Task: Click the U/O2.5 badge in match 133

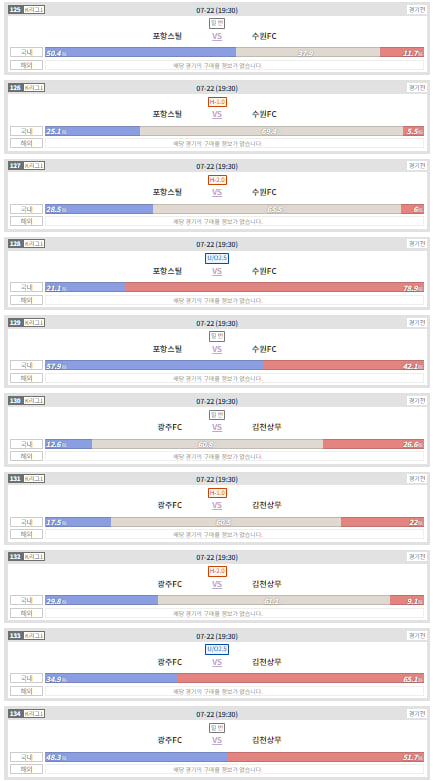Action: click(x=217, y=650)
